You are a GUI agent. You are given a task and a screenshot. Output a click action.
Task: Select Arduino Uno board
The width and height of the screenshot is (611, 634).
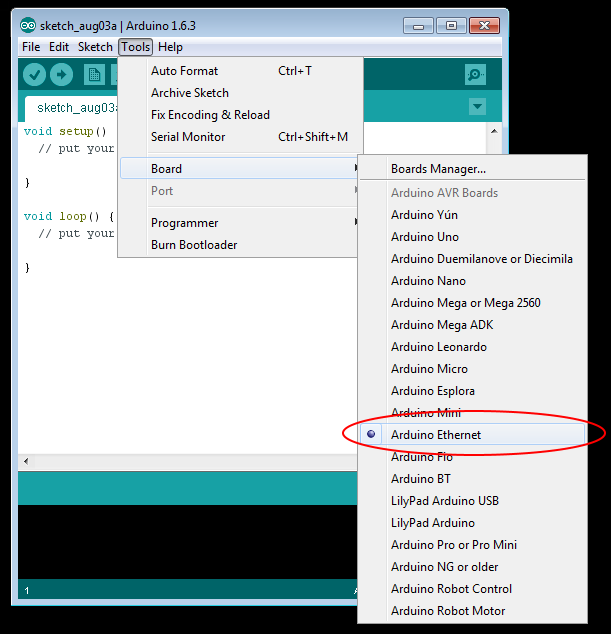(x=472, y=237)
